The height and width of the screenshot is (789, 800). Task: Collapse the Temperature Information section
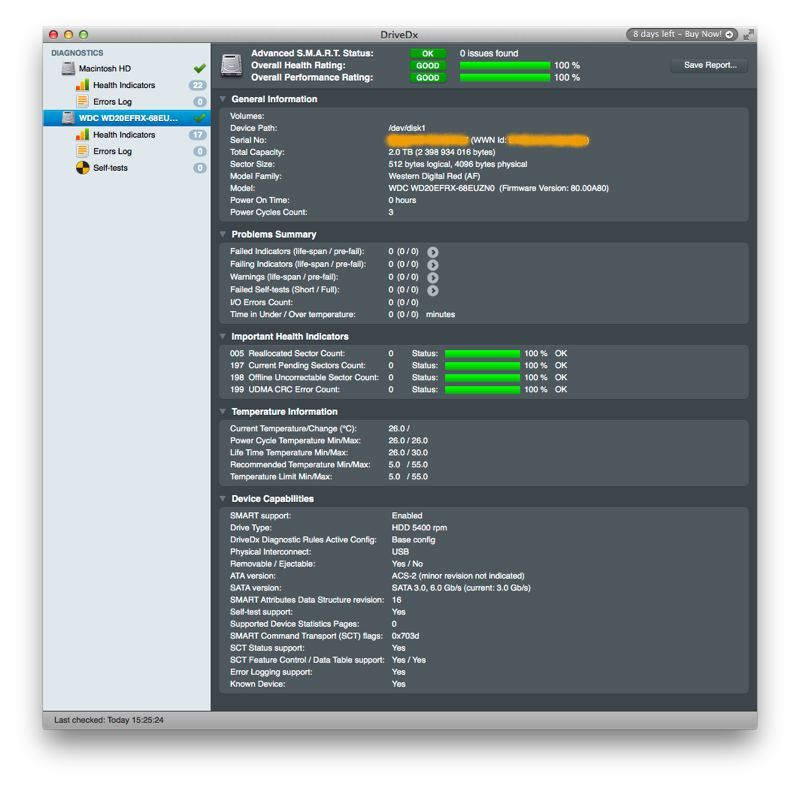tap(223, 411)
